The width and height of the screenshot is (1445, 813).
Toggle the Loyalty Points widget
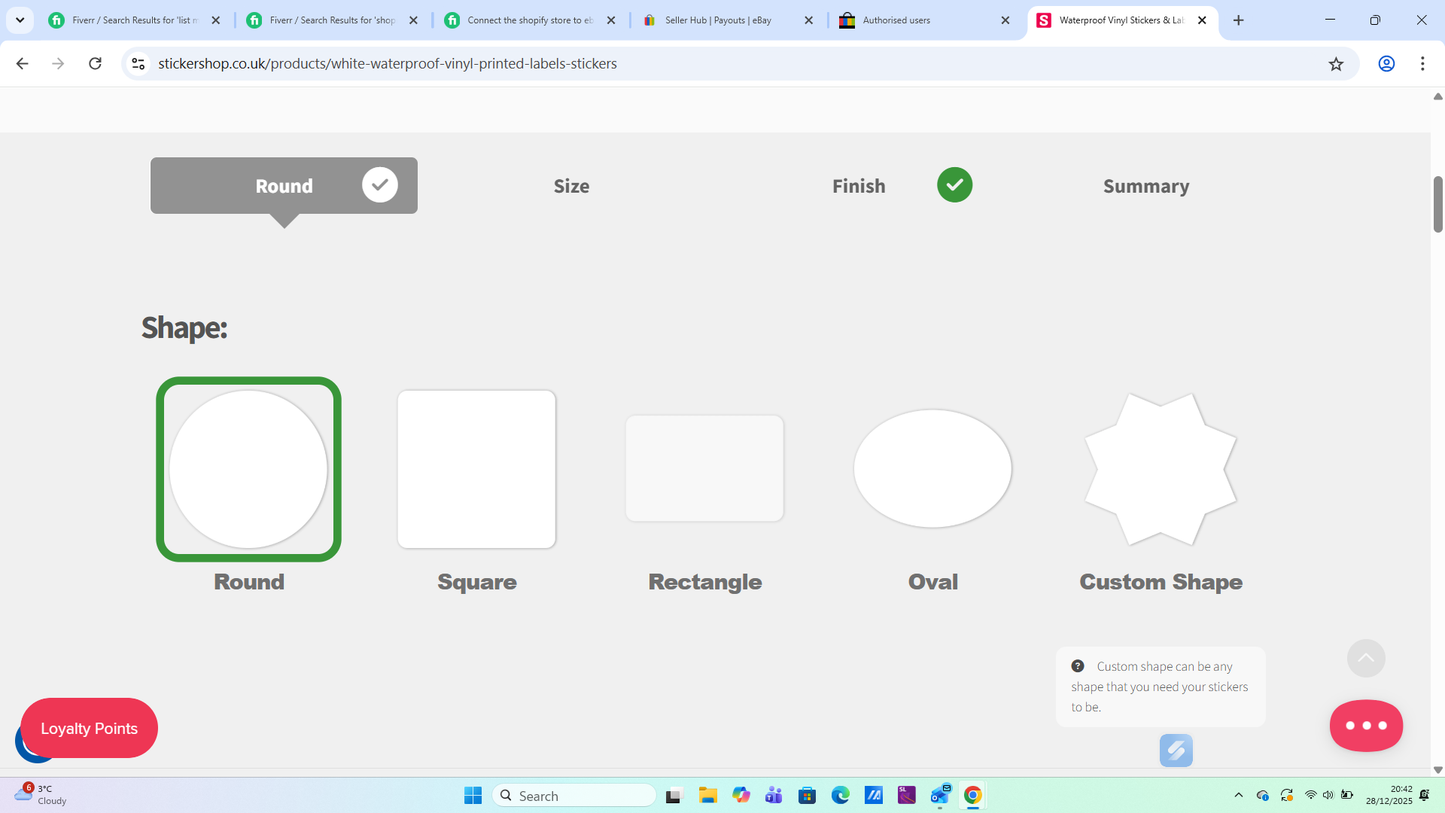point(88,728)
